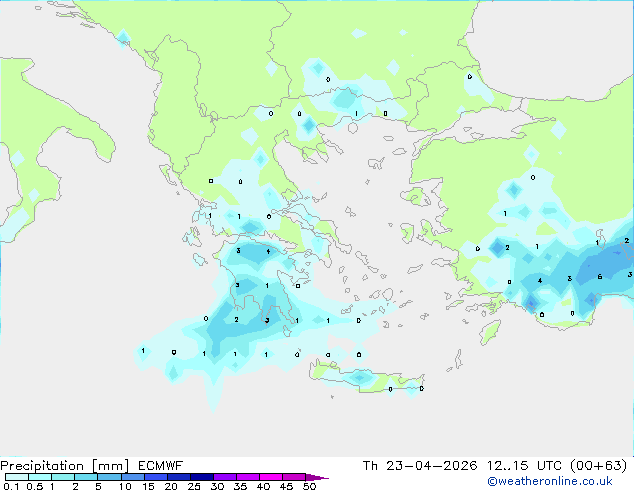
Task: Open the weatheronline.co.uk credit link
Action: tap(550, 481)
